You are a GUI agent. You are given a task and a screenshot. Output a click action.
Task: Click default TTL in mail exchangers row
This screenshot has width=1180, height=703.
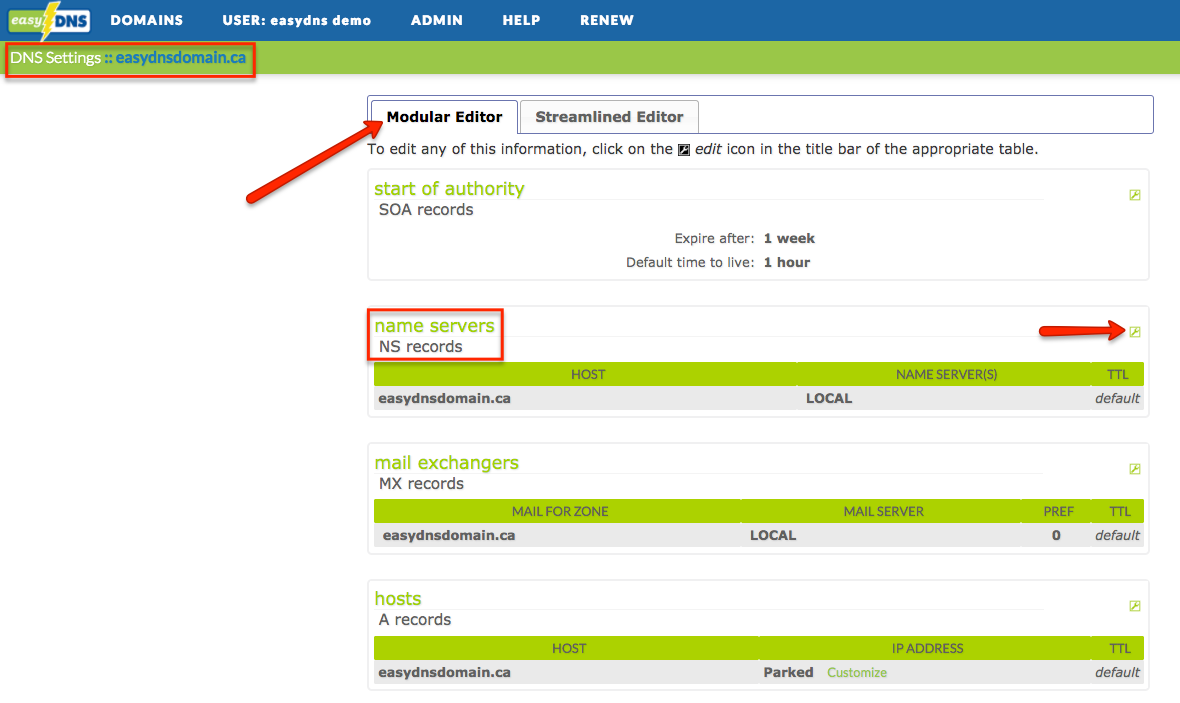[1117, 535]
